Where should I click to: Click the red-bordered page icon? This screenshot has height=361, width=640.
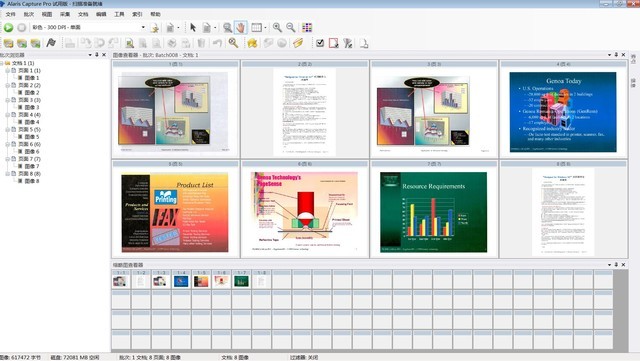coord(333,42)
